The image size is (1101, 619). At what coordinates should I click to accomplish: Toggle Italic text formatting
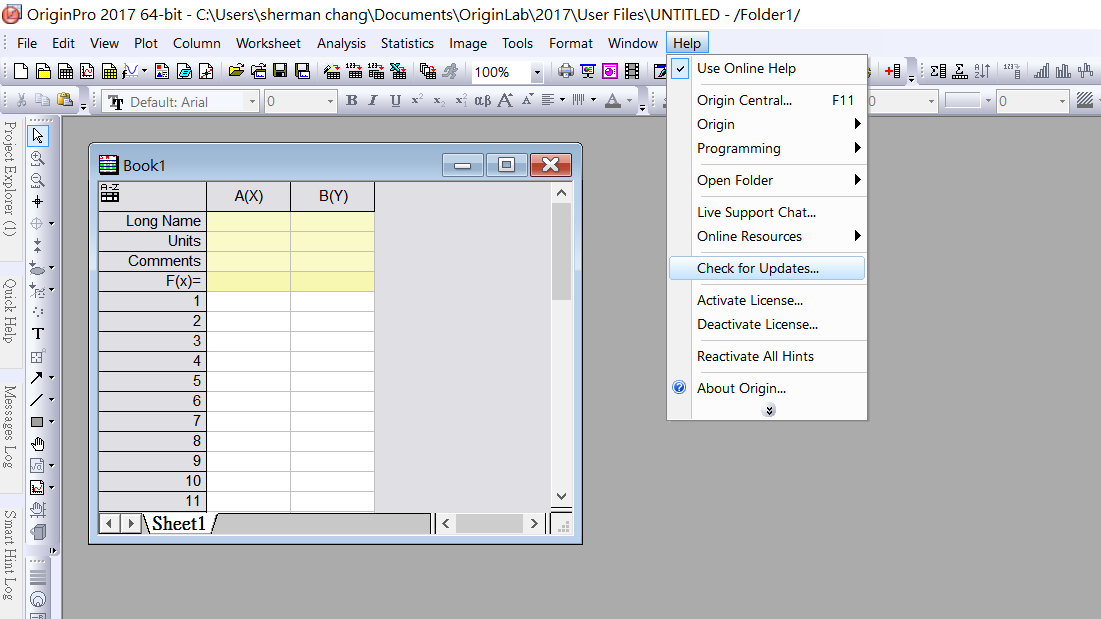[373, 101]
